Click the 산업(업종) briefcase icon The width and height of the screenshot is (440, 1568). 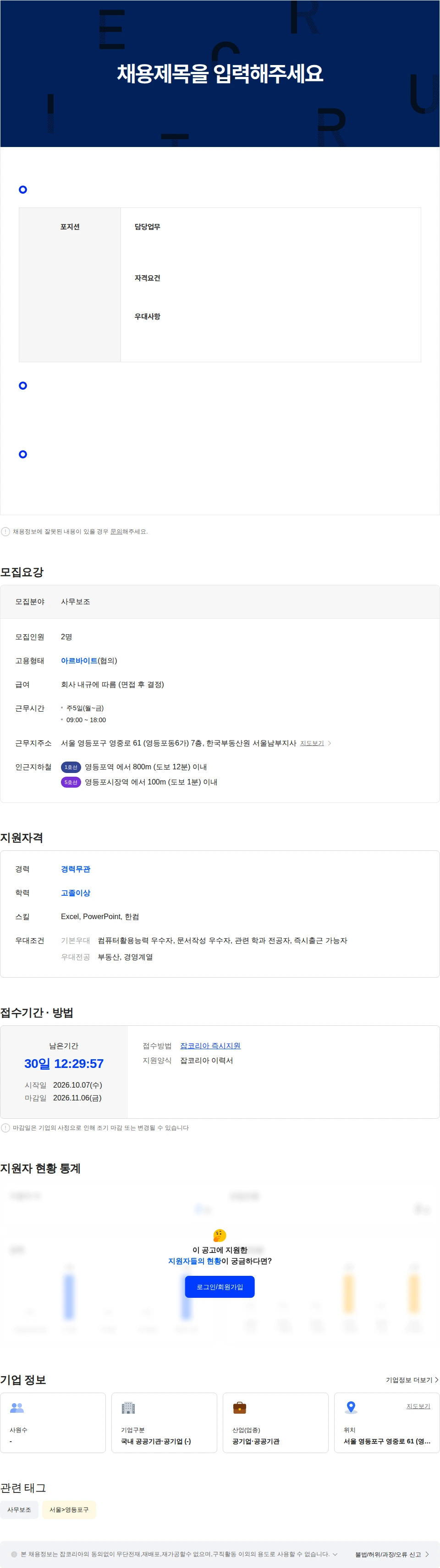coord(240,1408)
